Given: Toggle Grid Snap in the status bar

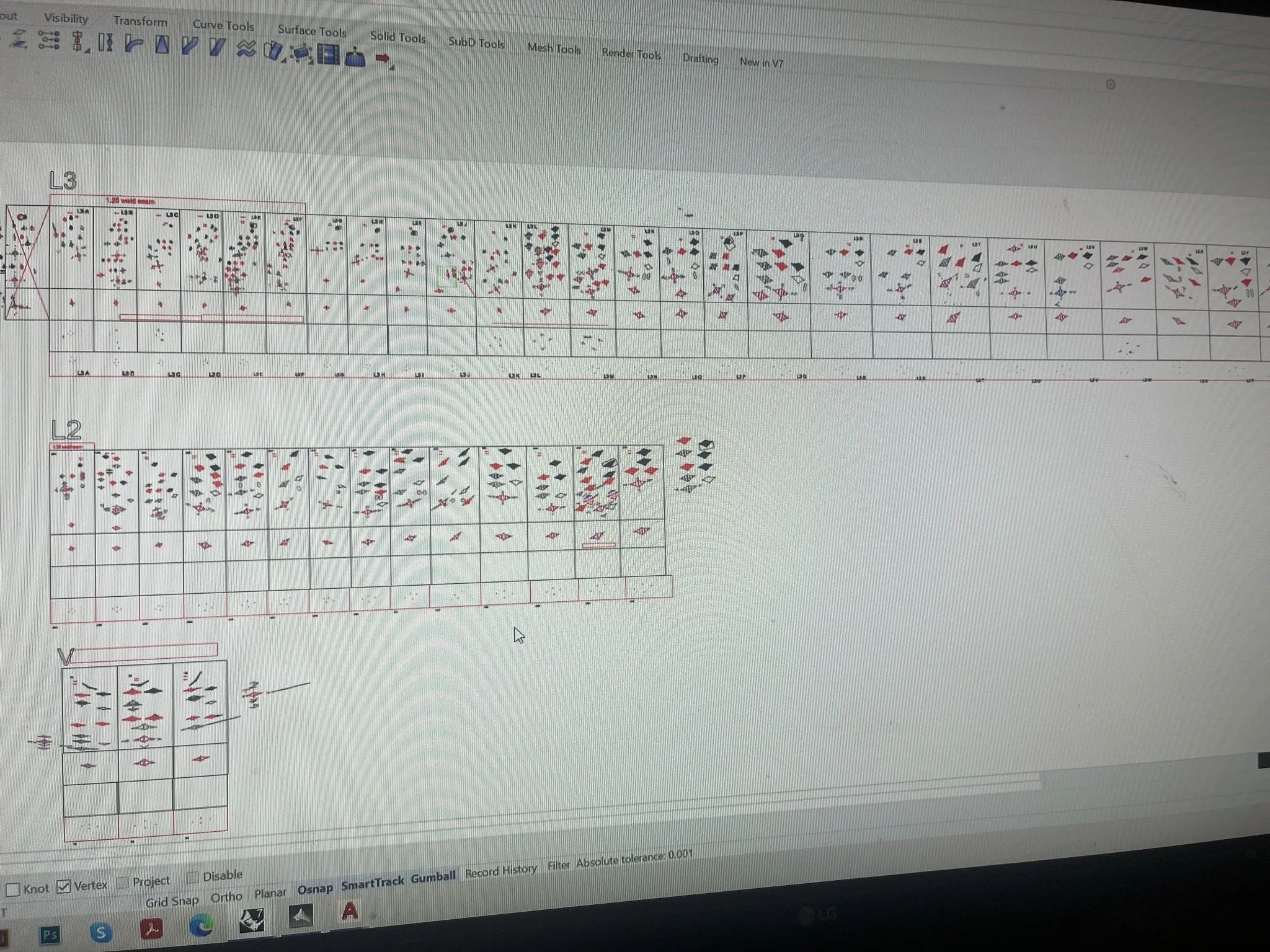Looking at the screenshot, I should tap(172, 901).
